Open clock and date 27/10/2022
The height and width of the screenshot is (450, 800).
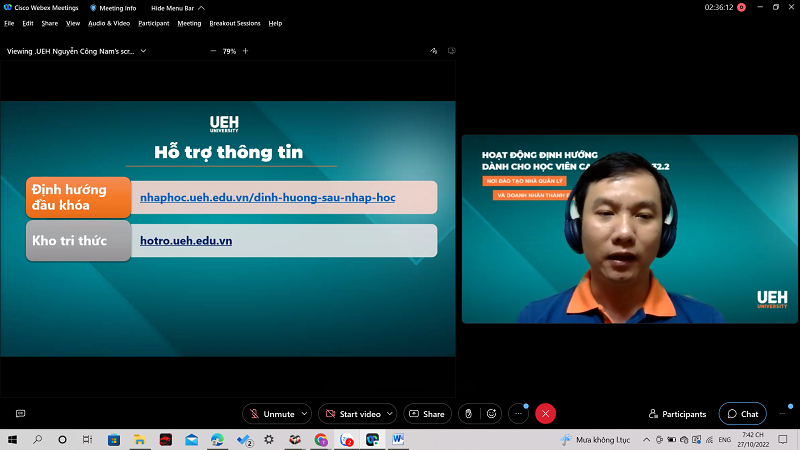coord(753,439)
